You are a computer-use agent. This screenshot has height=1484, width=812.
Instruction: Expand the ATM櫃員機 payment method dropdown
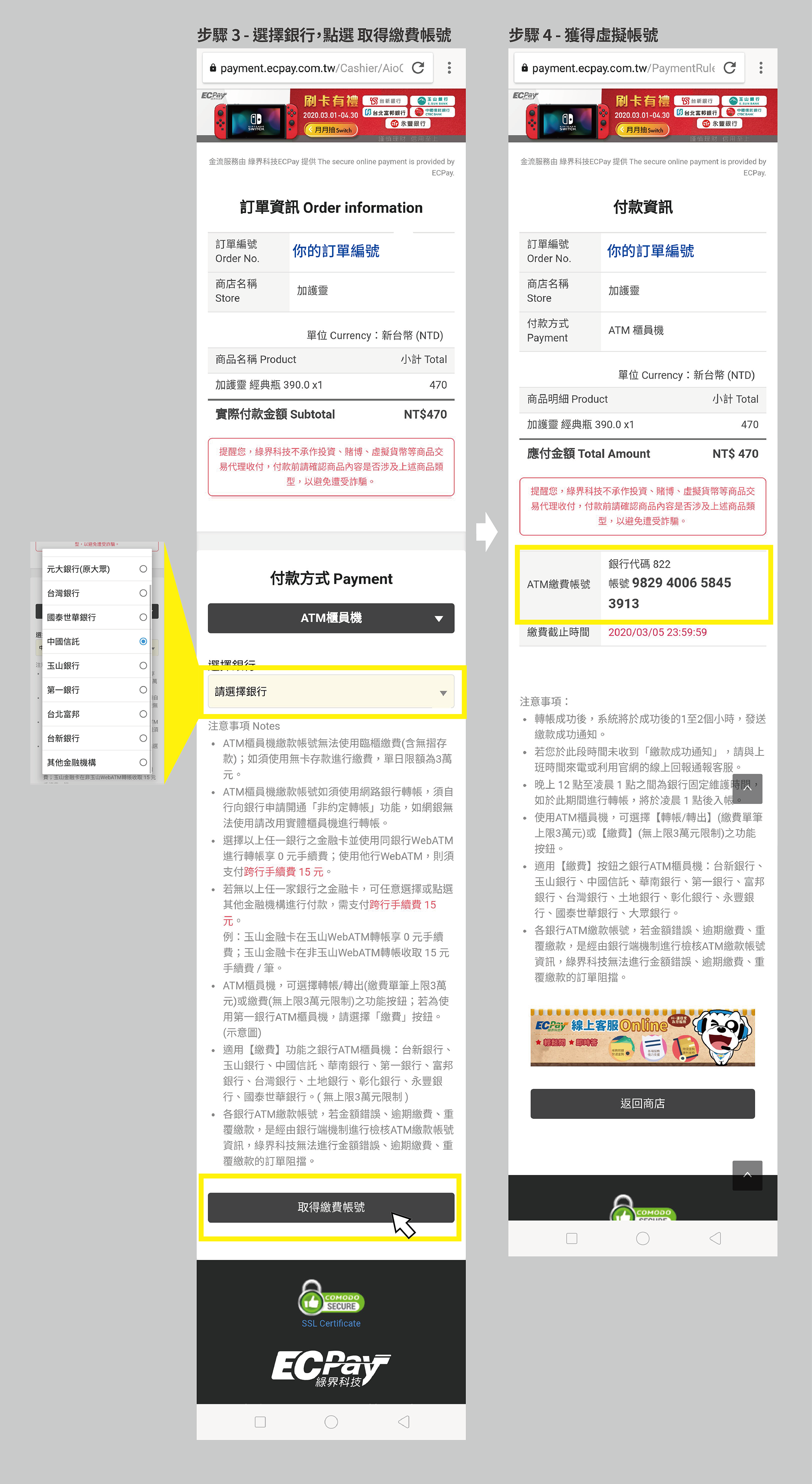(x=331, y=618)
